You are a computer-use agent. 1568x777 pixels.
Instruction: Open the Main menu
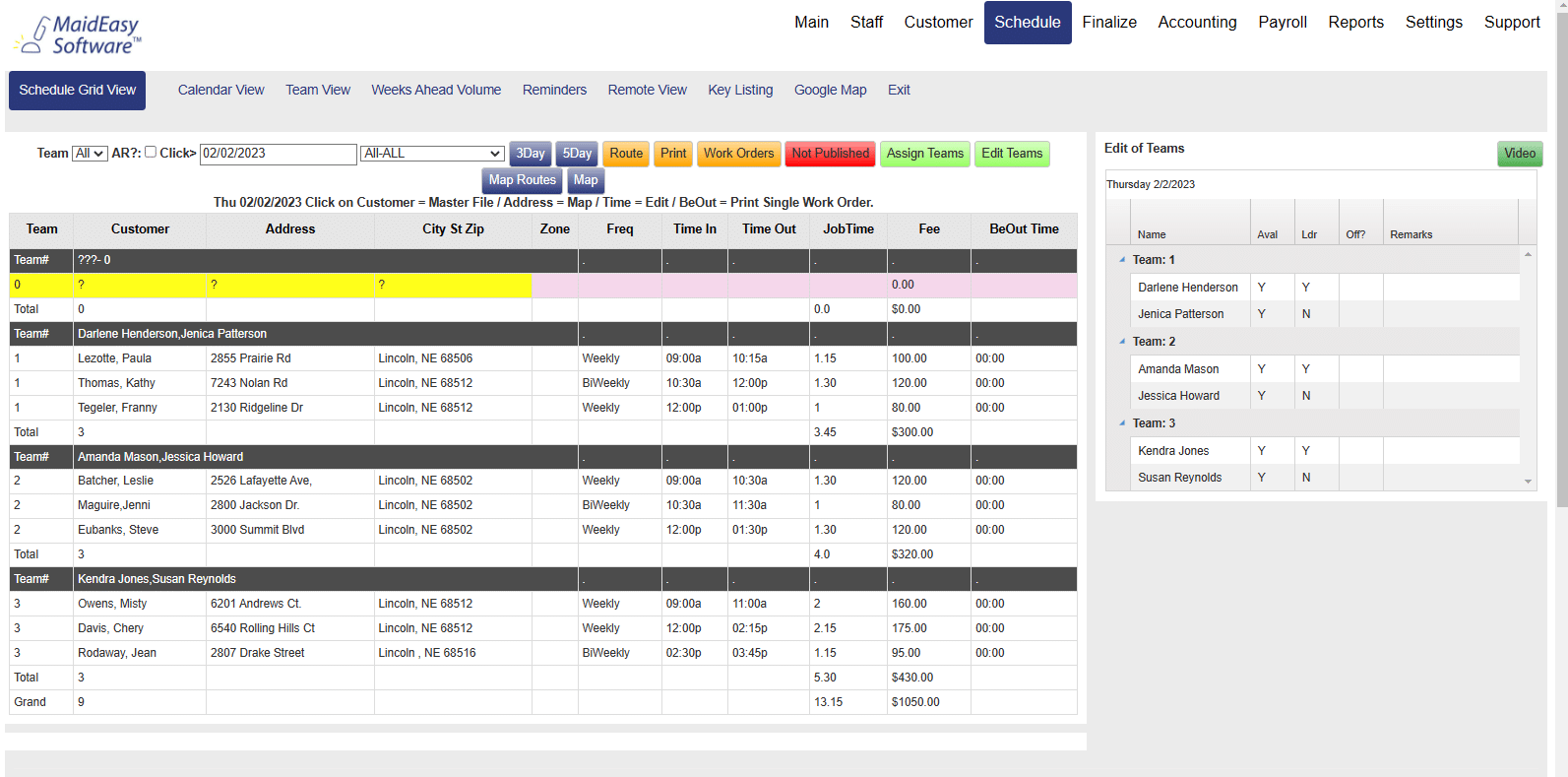(x=812, y=23)
